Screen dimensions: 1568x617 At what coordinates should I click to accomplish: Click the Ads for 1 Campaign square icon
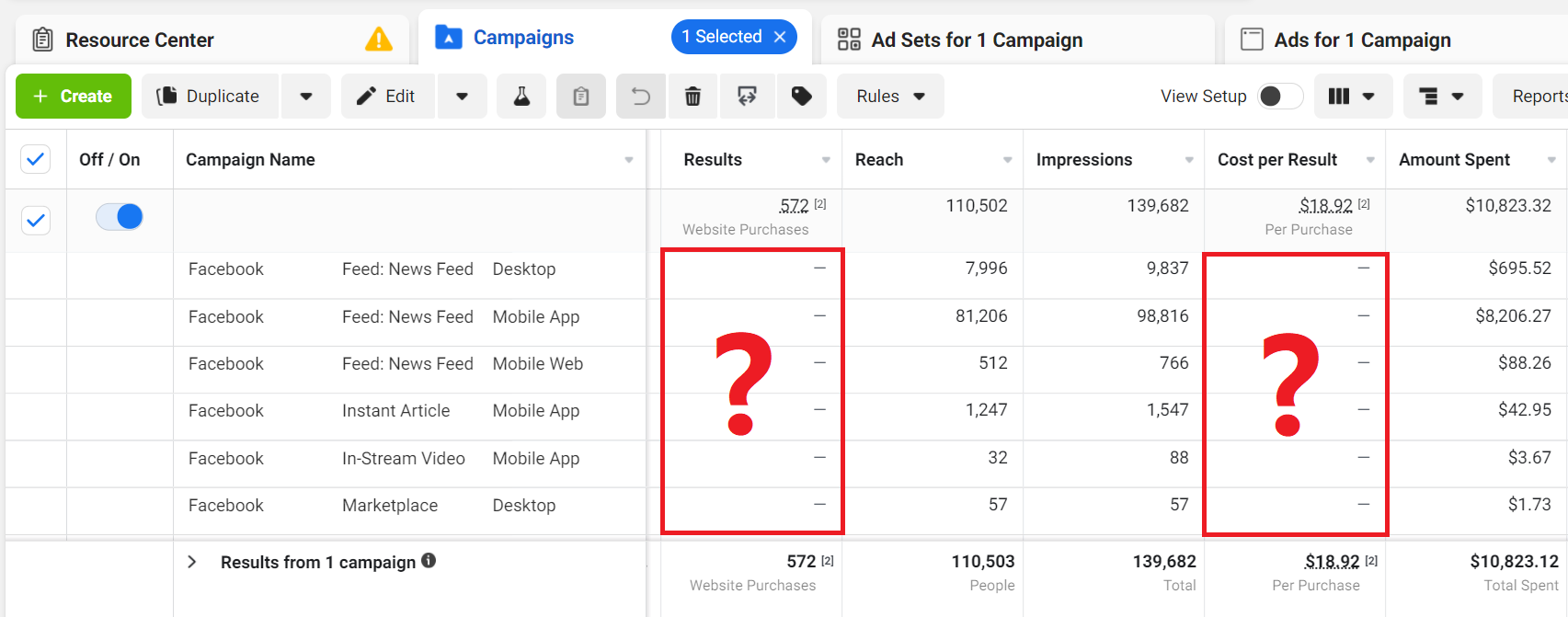click(x=1252, y=39)
